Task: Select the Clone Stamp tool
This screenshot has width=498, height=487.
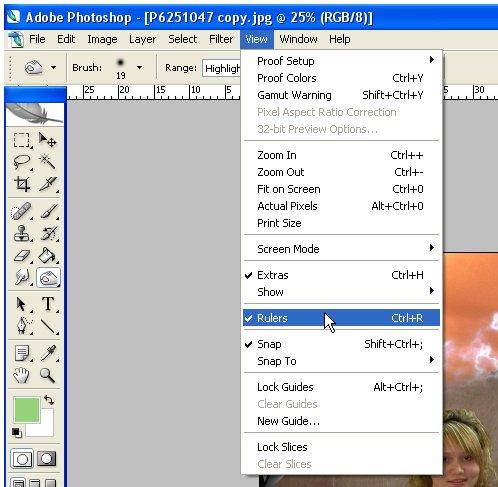Action: [21, 233]
